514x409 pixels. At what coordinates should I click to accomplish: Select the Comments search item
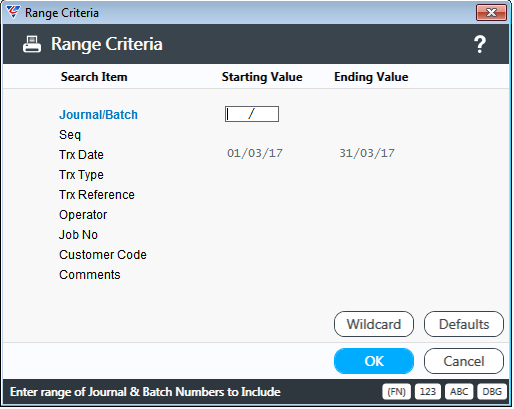[x=90, y=275]
